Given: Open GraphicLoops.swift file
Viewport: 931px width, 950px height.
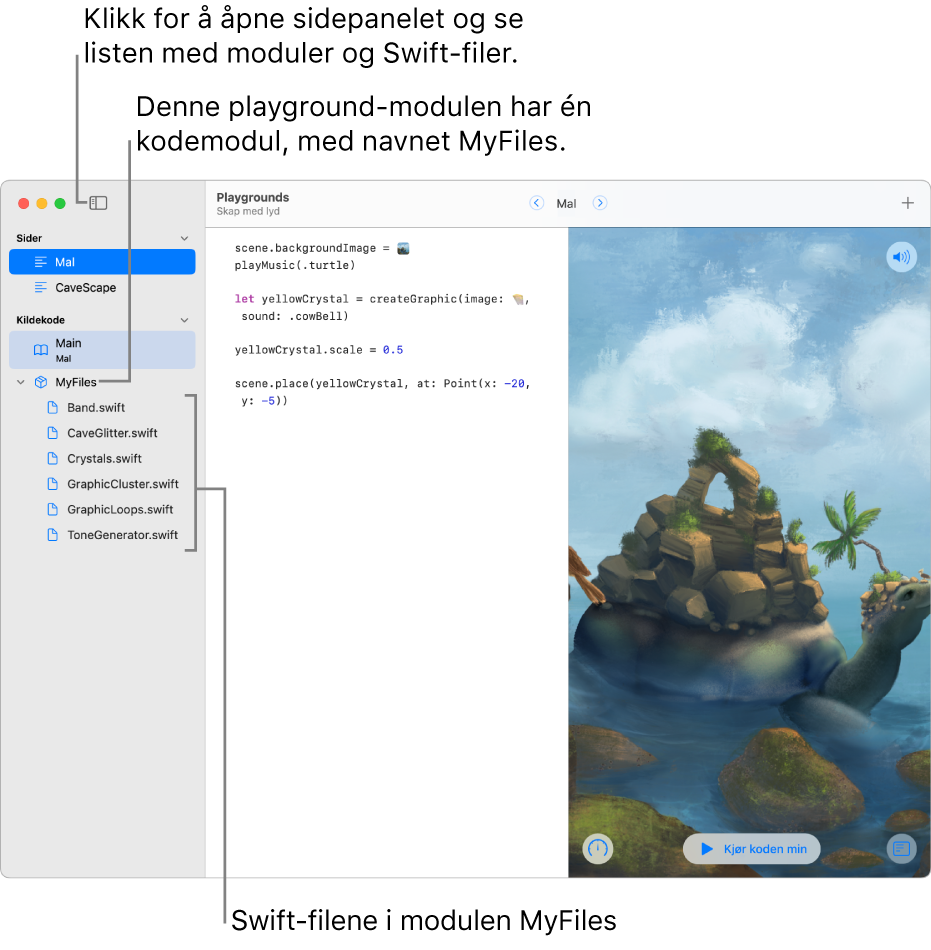Looking at the screenshot, I should 120,510.
